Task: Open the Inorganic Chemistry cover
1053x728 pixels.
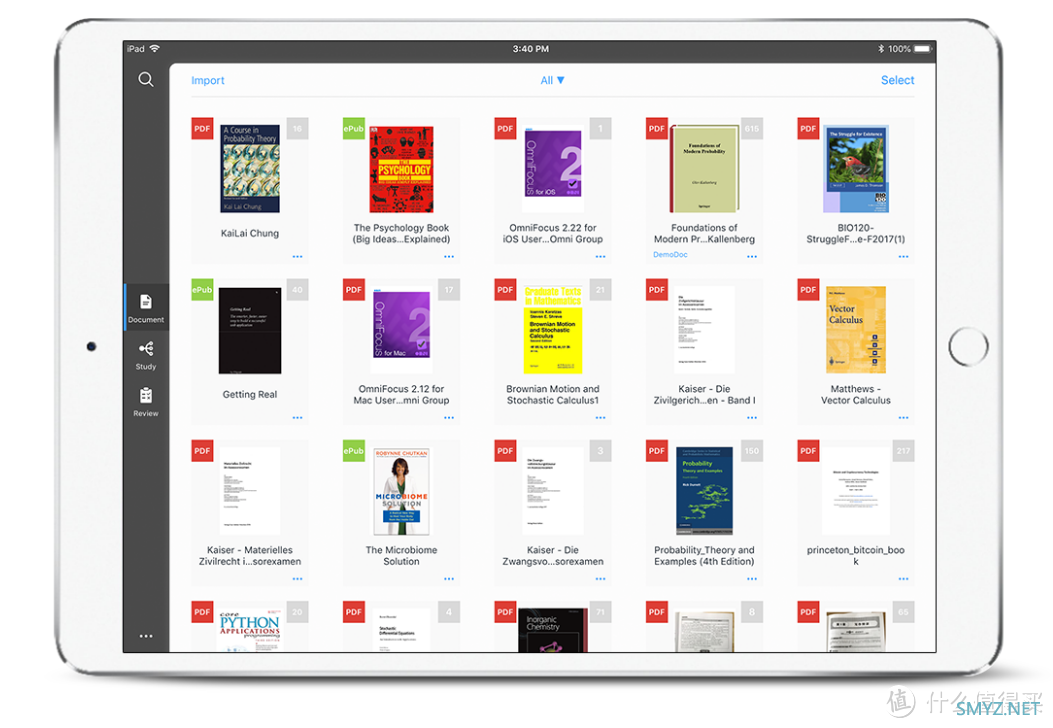Action: coord(553,630)
